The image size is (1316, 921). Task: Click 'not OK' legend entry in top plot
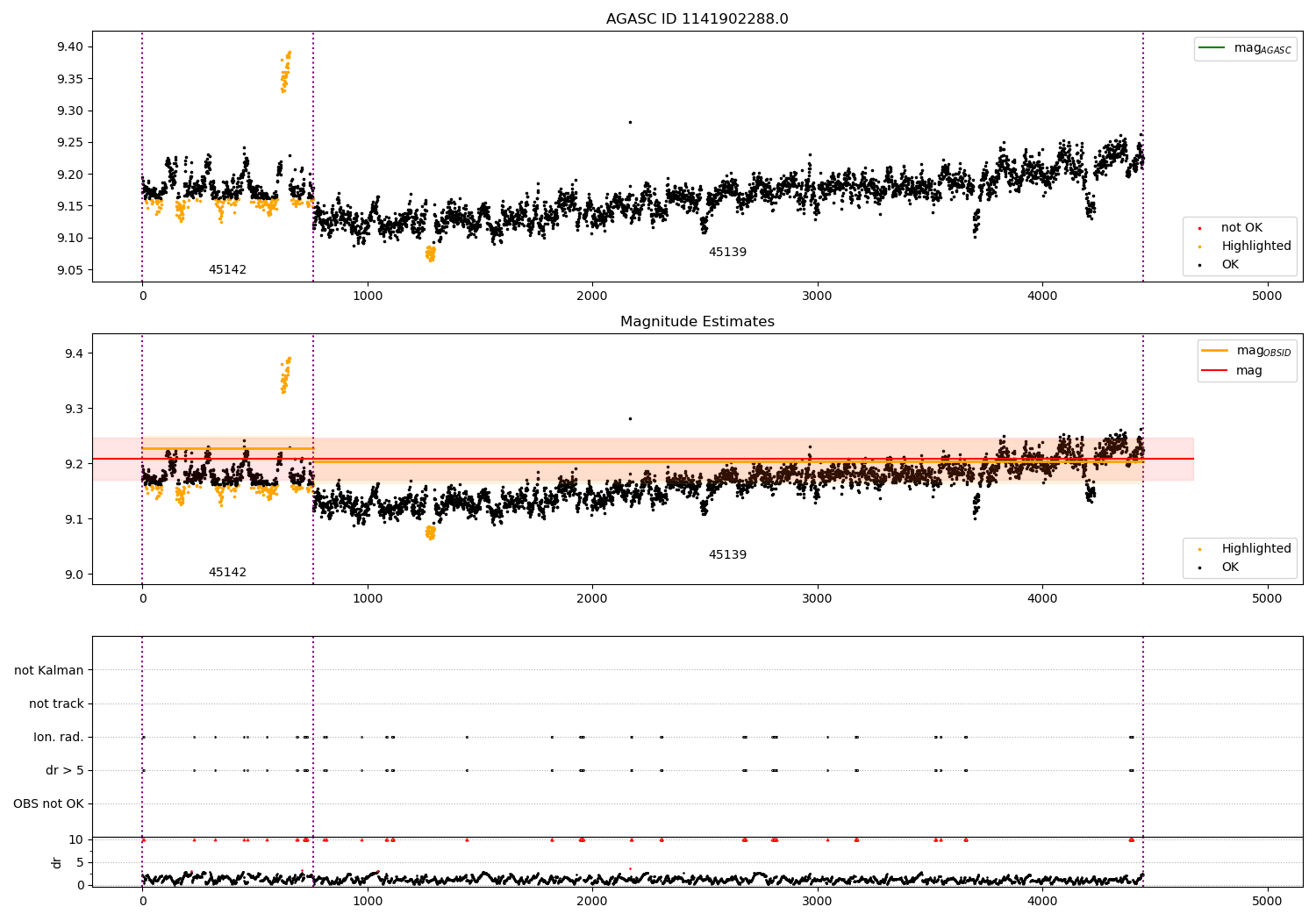click(1241, 228)
